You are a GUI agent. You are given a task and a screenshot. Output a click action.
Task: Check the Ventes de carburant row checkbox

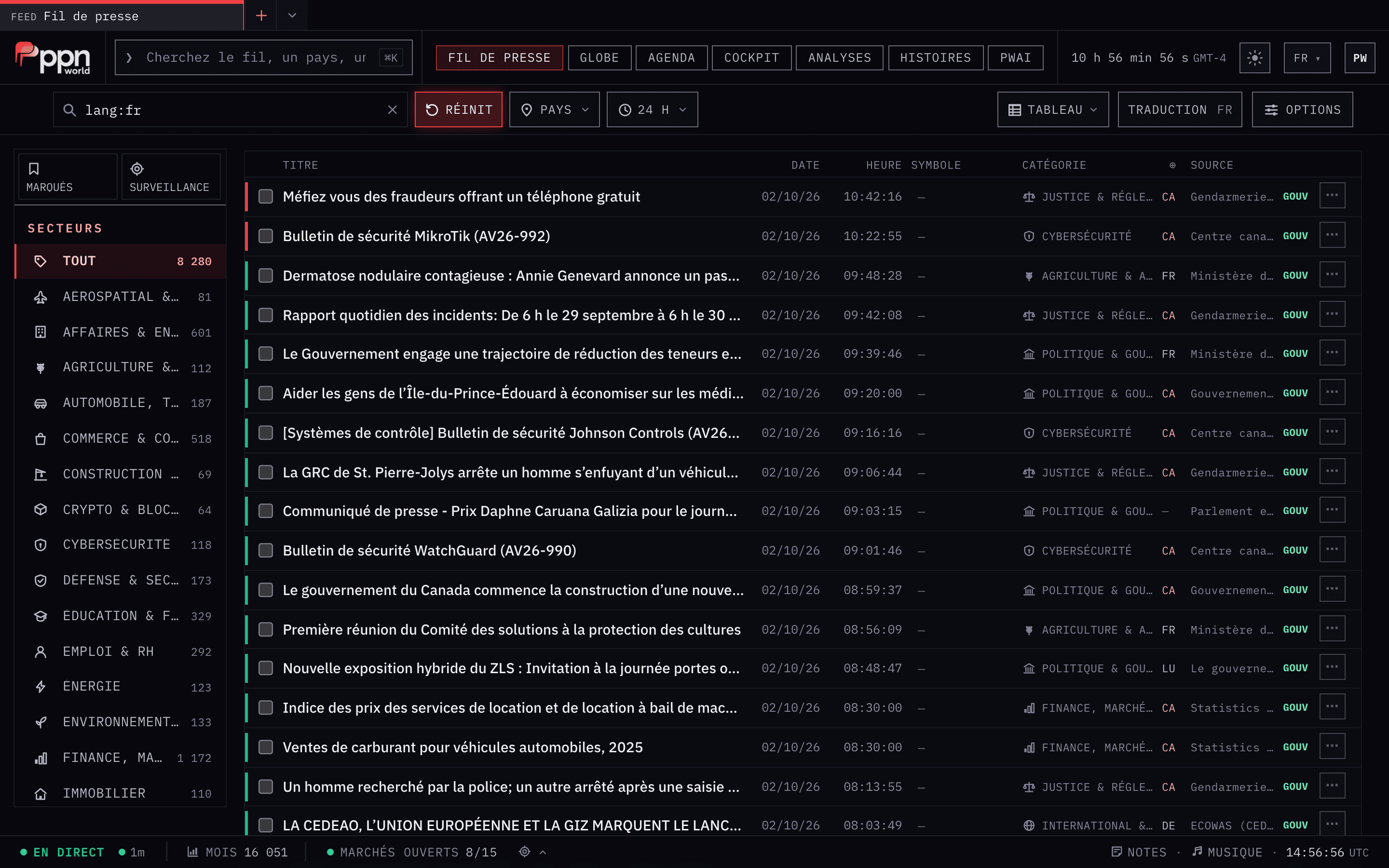click(x=265, y=747)
